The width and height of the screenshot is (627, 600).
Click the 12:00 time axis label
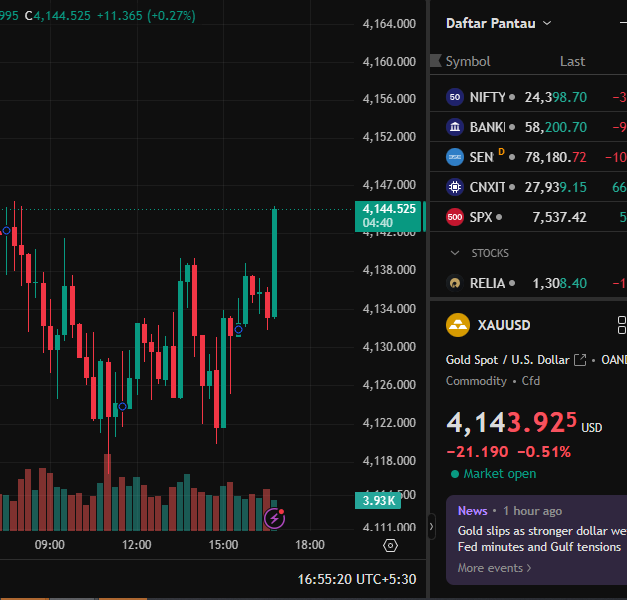coord(137,545)
